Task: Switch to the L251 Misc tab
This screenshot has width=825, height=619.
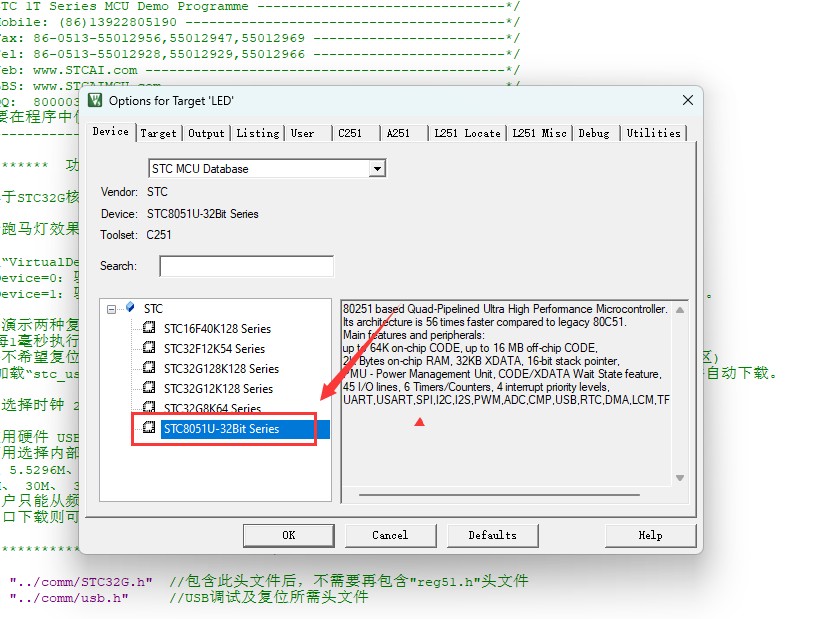Action: coord(539,133)
